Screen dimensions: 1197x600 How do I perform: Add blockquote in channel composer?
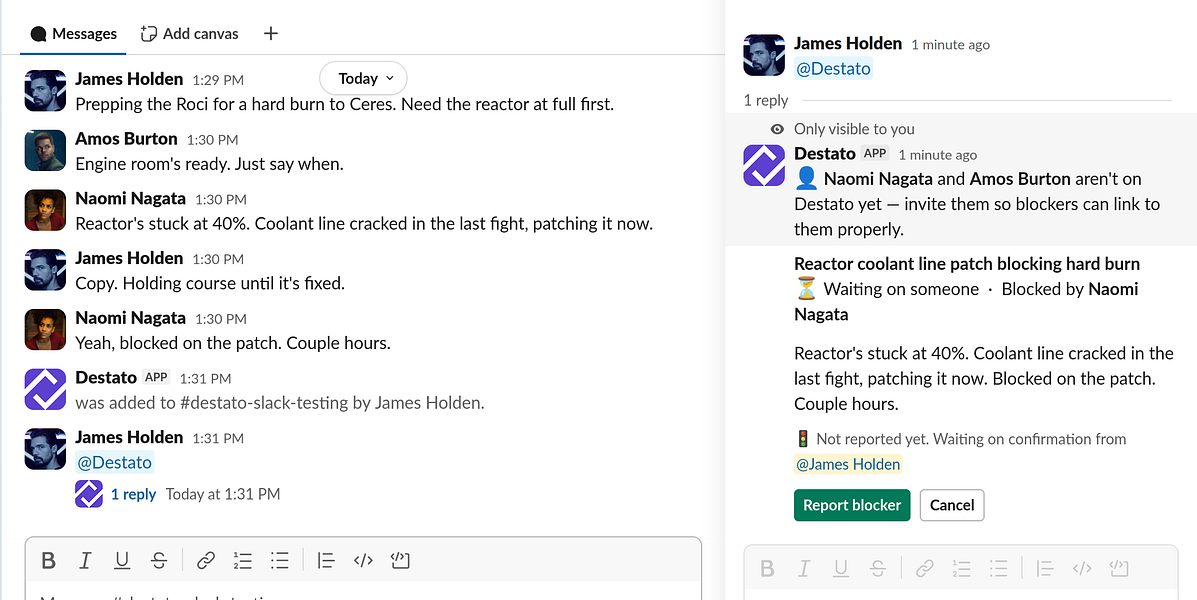(x=326, y=561)
